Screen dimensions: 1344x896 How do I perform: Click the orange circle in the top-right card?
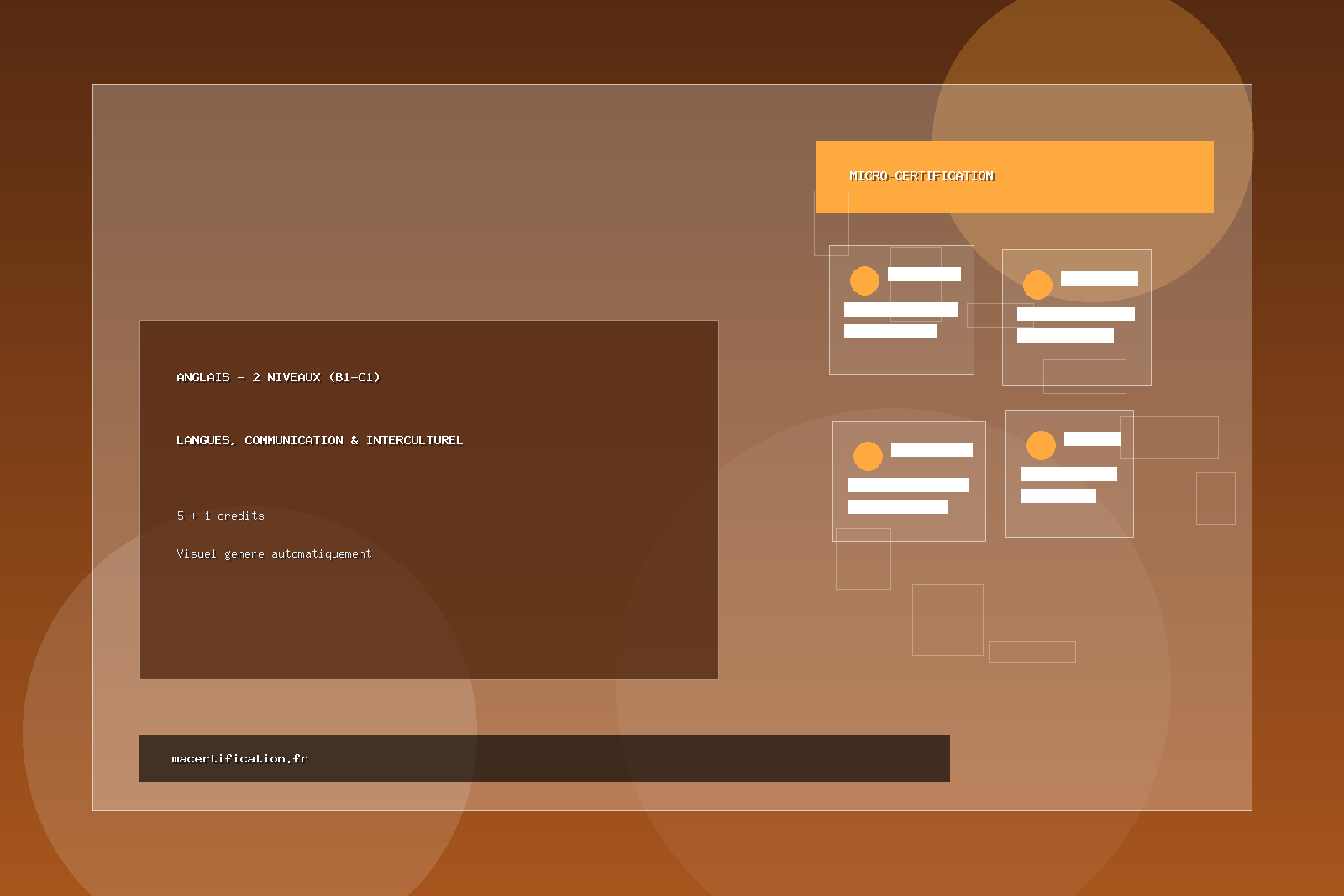point(1037,285)
